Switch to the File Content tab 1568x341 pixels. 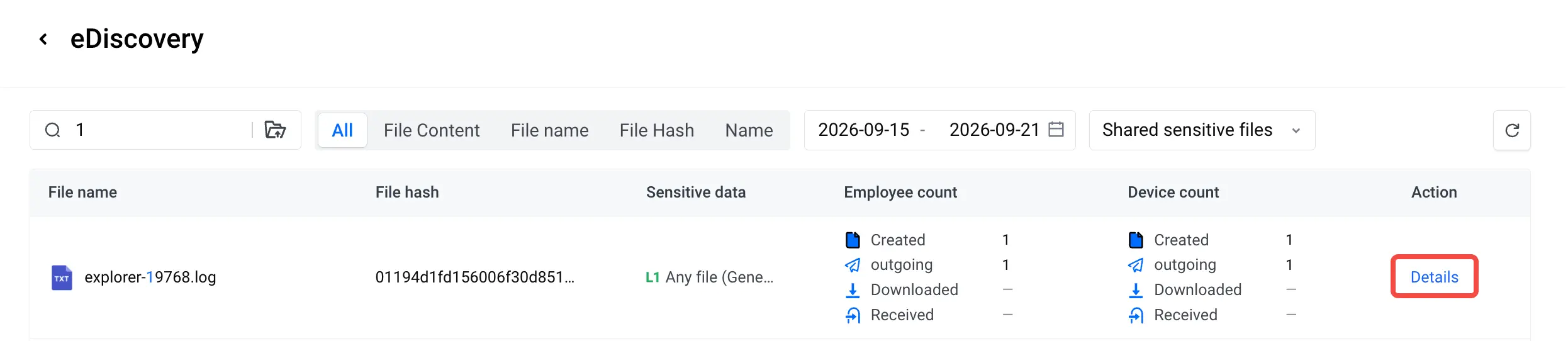tap(432, 130)
